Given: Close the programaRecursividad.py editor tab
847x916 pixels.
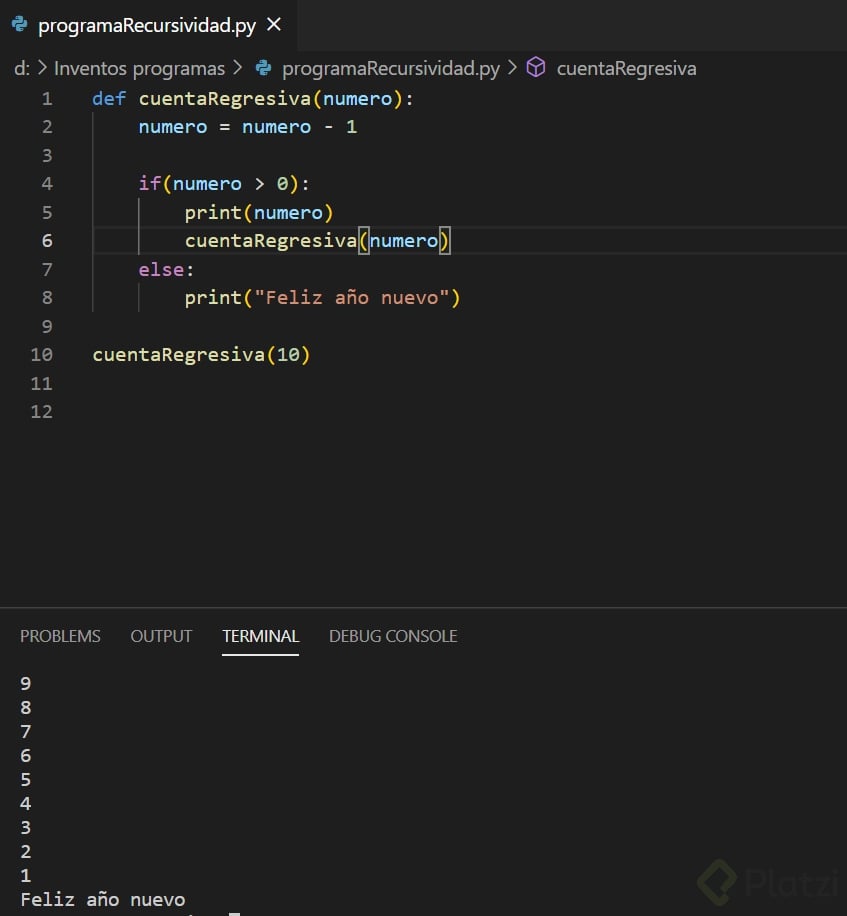Looking at the screenshot, I should (x=273, y=25).
